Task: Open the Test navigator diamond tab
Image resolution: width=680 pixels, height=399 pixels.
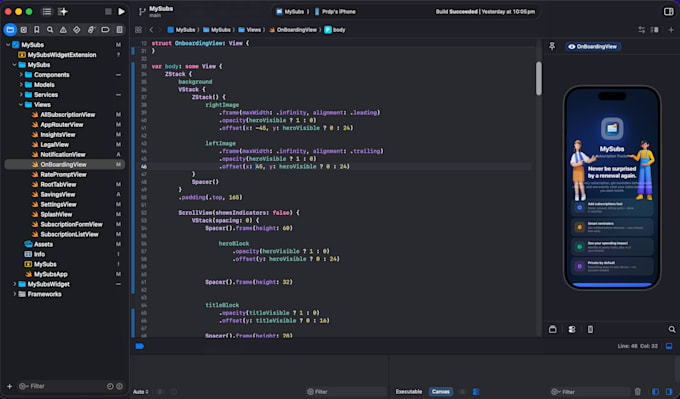Action: (x=77, y=29)
